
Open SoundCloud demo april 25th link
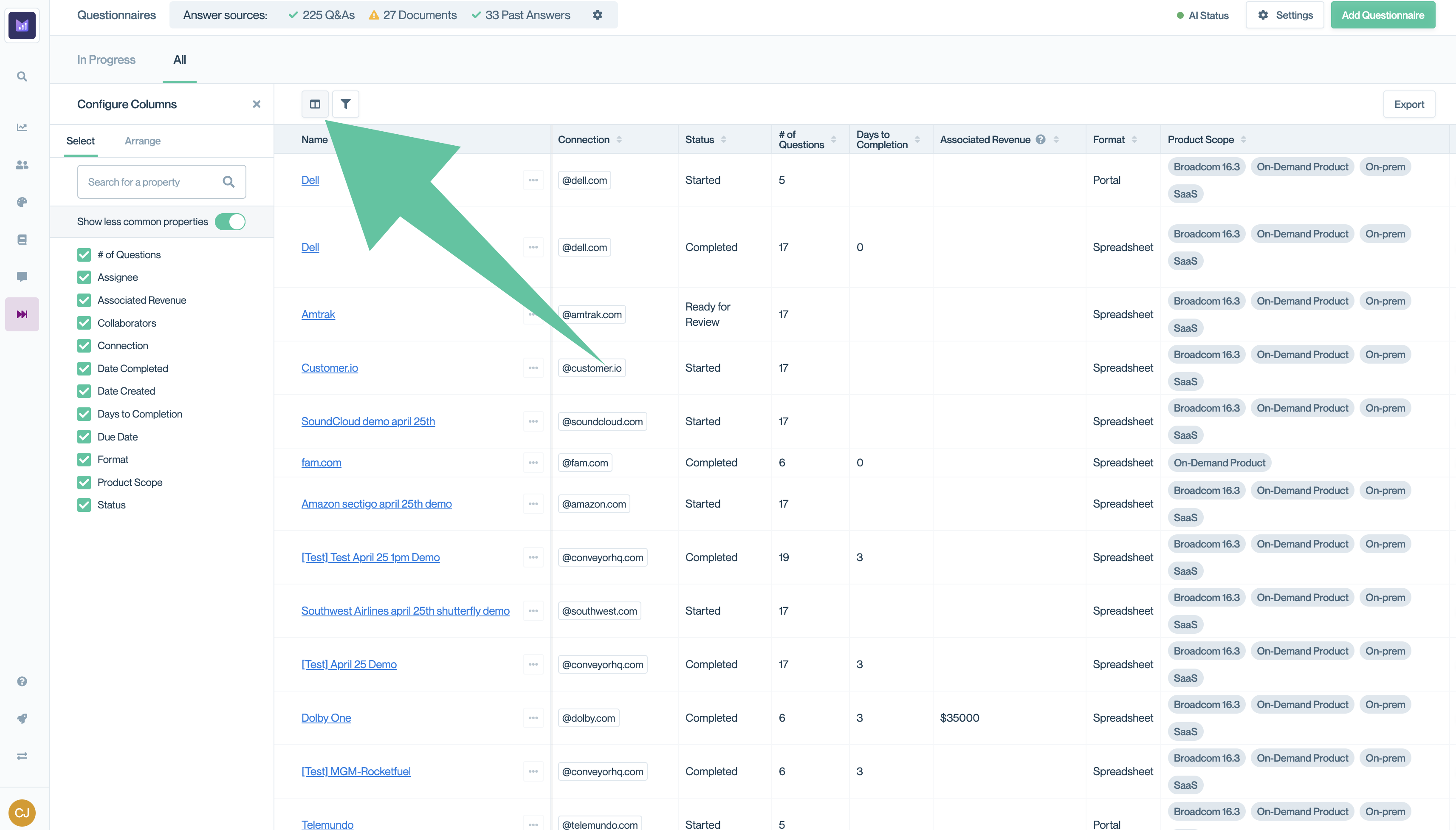pyautogui.click(x=368, y=421)
